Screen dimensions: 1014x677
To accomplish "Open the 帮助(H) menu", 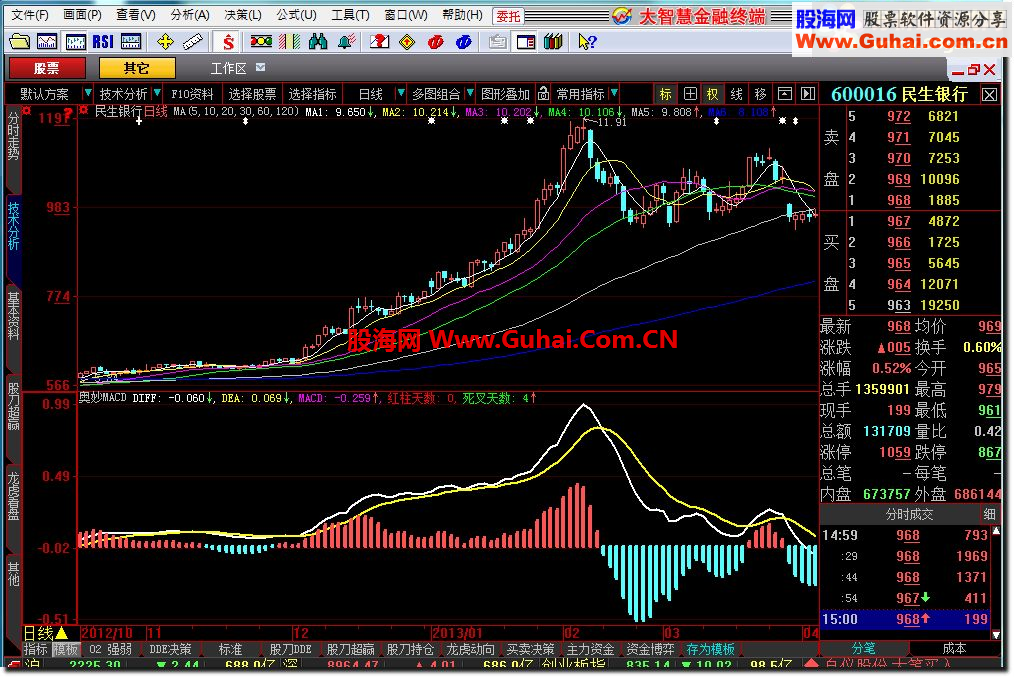I will click(462, 15).
